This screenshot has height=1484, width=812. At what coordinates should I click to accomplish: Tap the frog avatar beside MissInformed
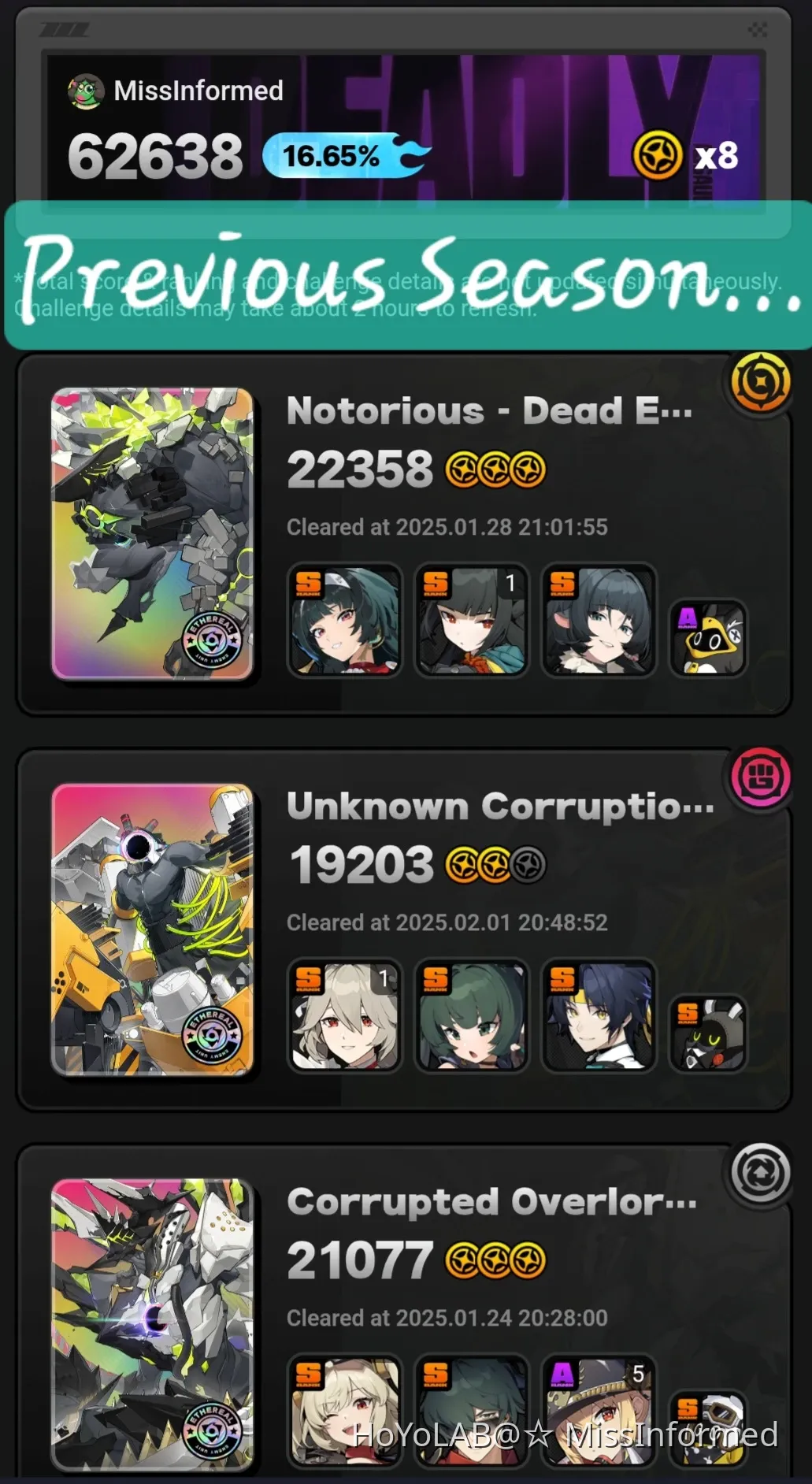pos(86,91)
